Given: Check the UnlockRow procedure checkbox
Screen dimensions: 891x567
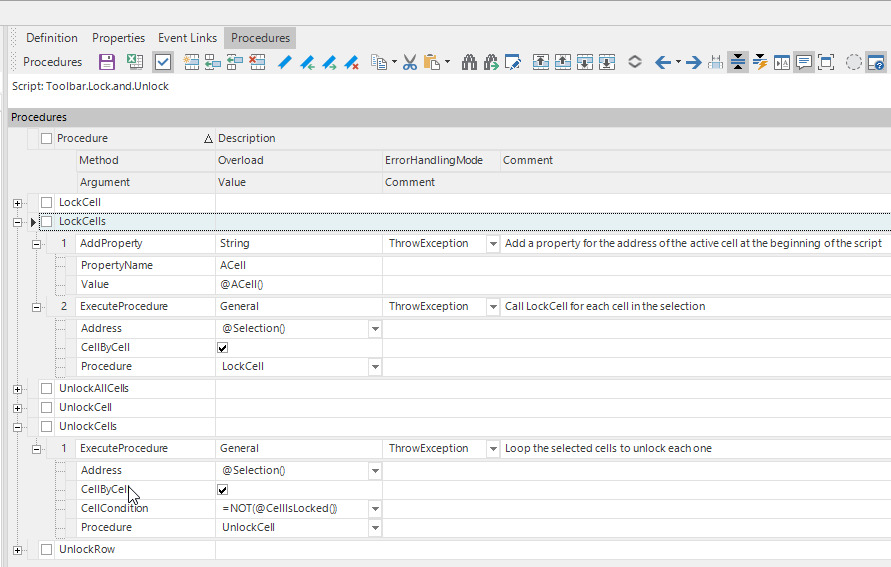Looking at the screenshot, I should (x=47, y=549).
